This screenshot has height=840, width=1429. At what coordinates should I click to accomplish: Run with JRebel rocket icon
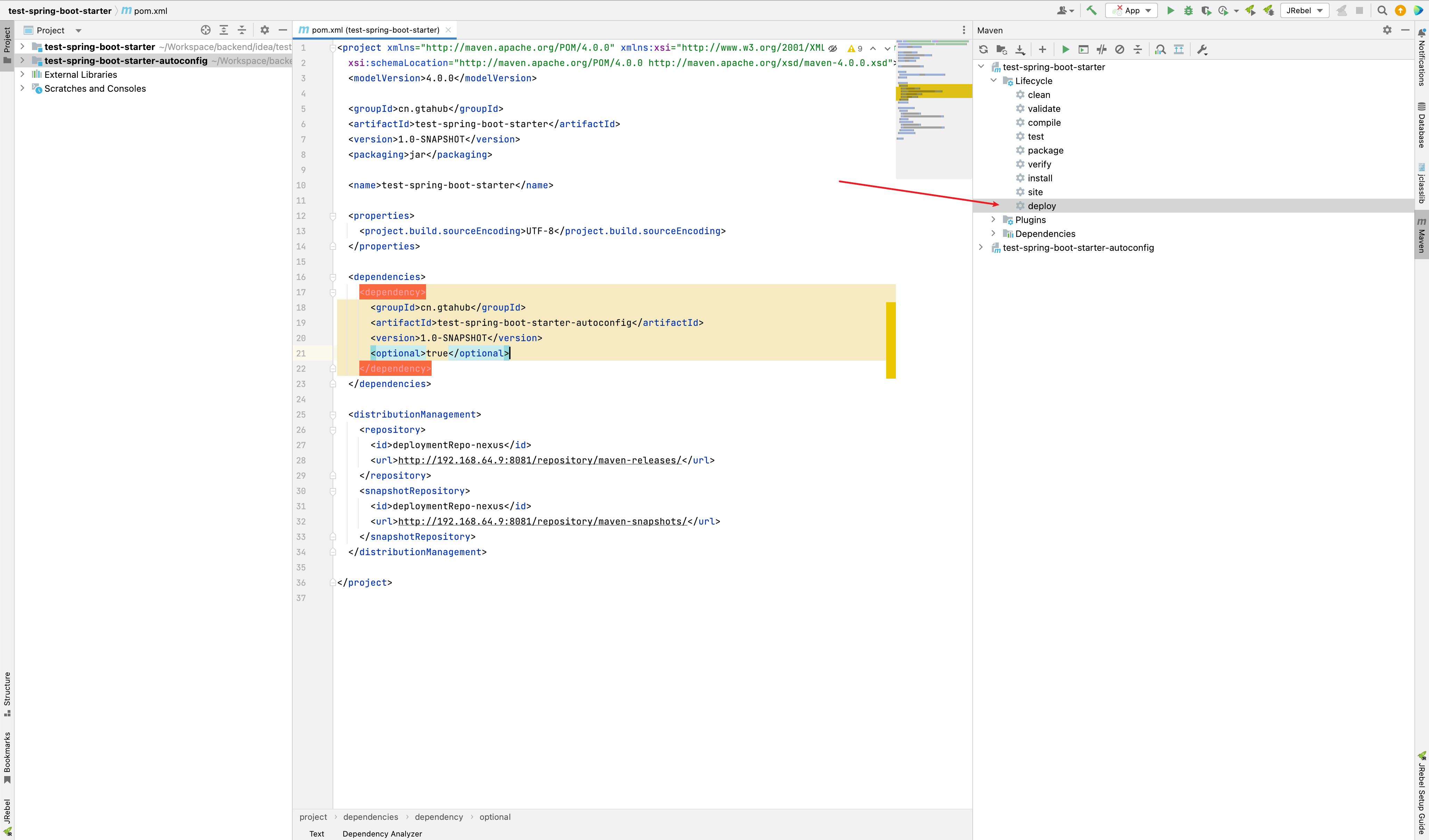point(1250,10)
